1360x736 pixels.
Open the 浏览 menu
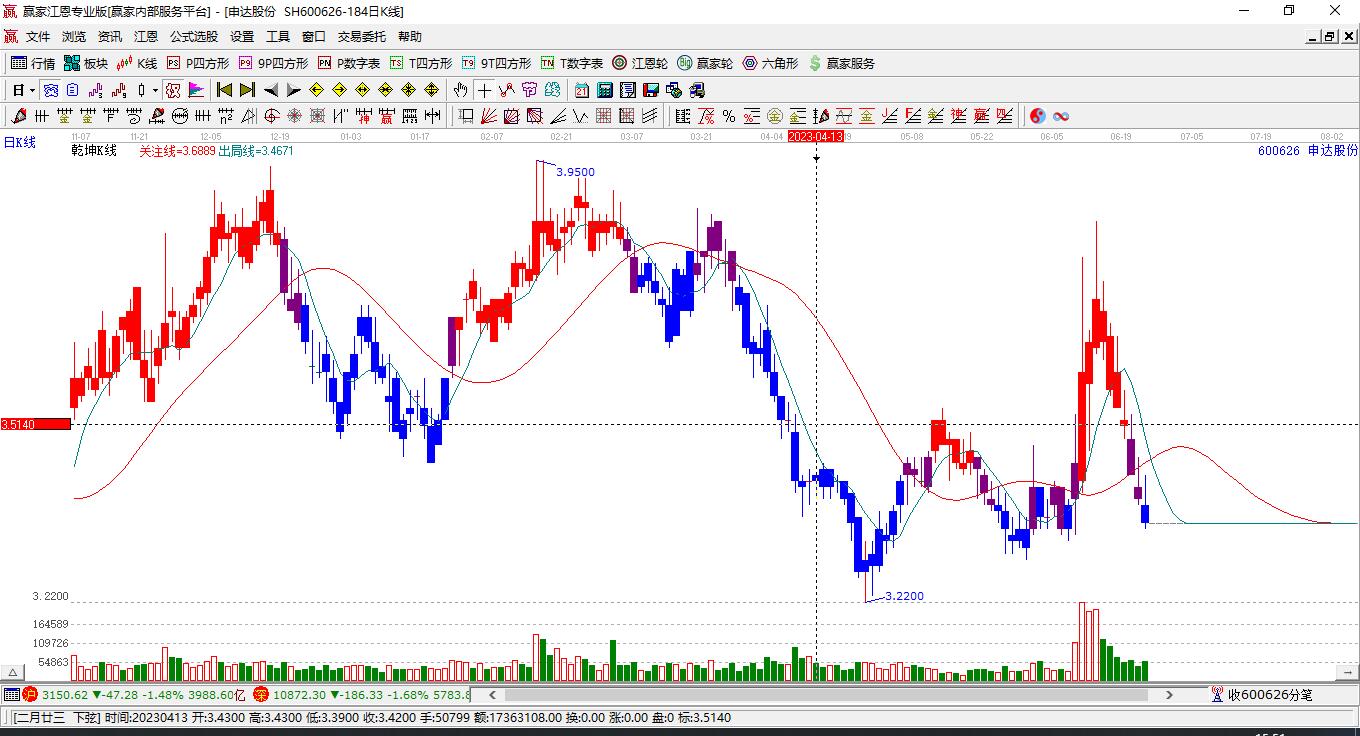click(74, 37)
